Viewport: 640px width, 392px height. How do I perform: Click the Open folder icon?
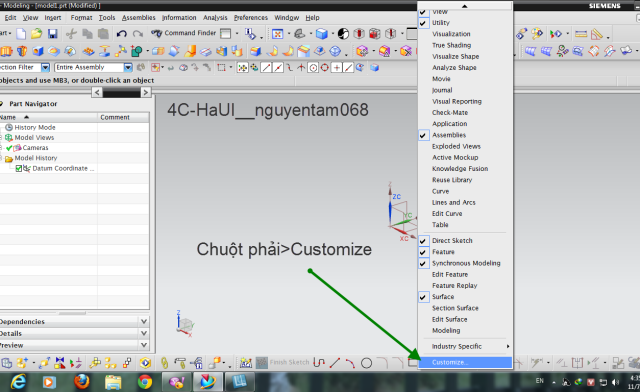pos(37,33)
